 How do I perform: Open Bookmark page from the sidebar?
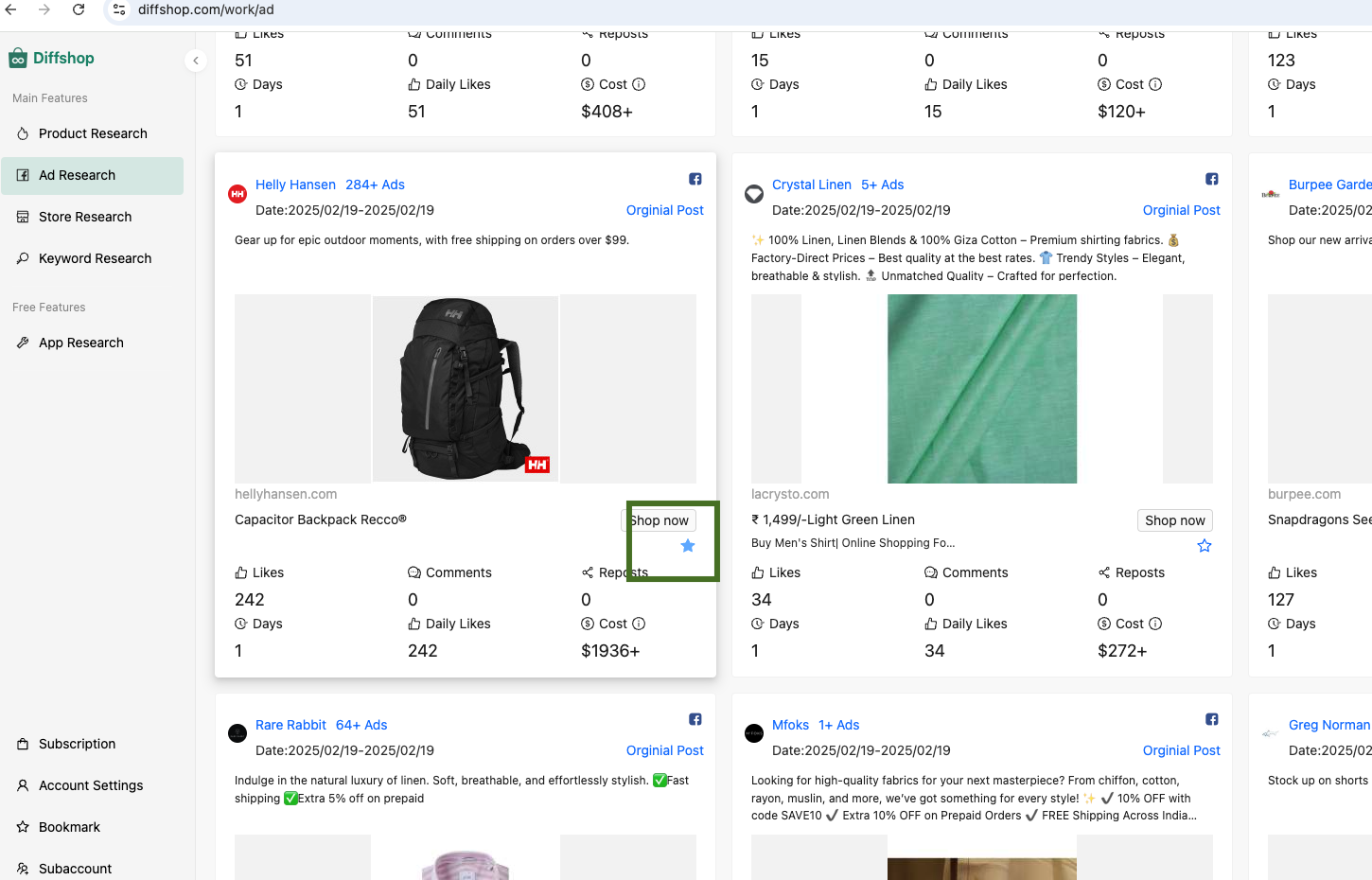pos(69,827)
